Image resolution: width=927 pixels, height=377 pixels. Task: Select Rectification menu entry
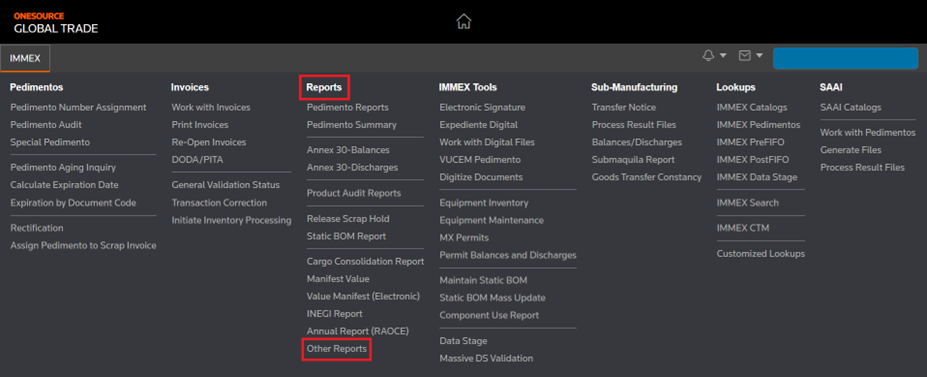(37, 228)
